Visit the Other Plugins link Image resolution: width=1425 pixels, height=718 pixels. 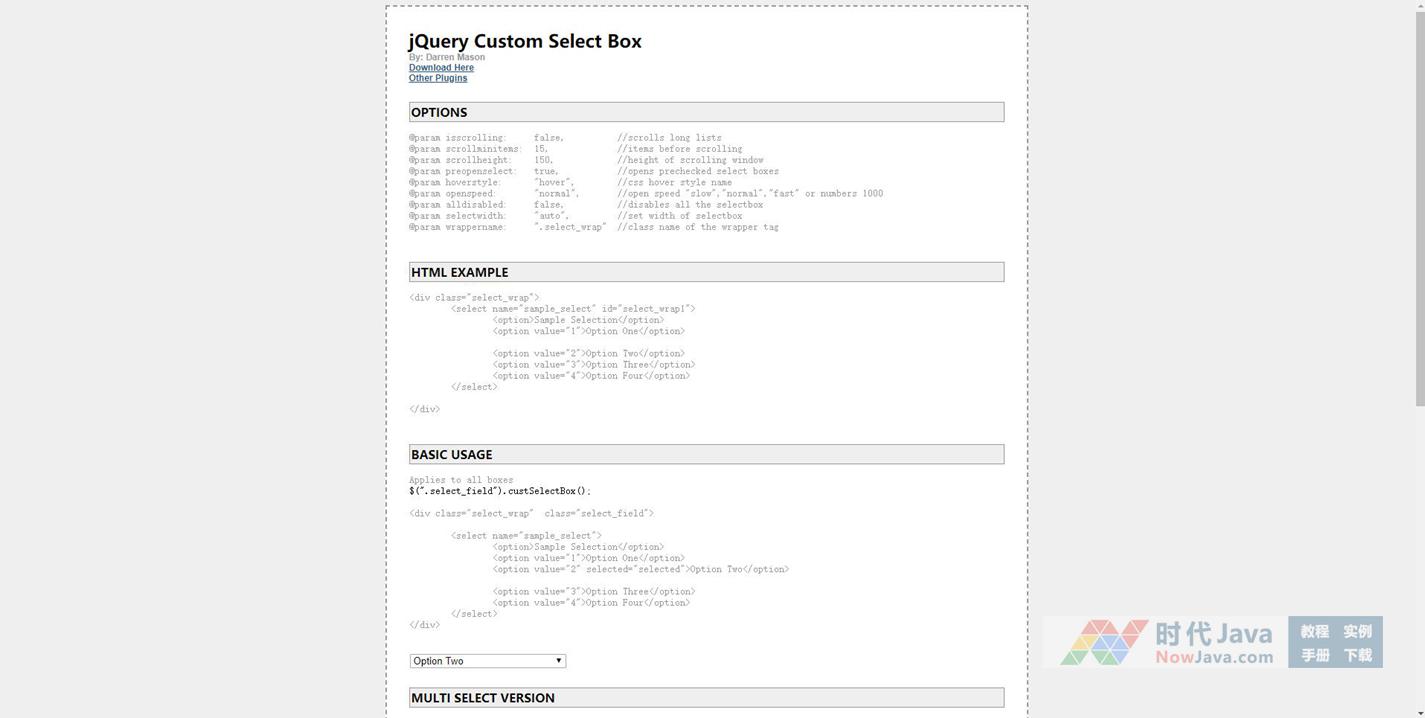[437, 78]
